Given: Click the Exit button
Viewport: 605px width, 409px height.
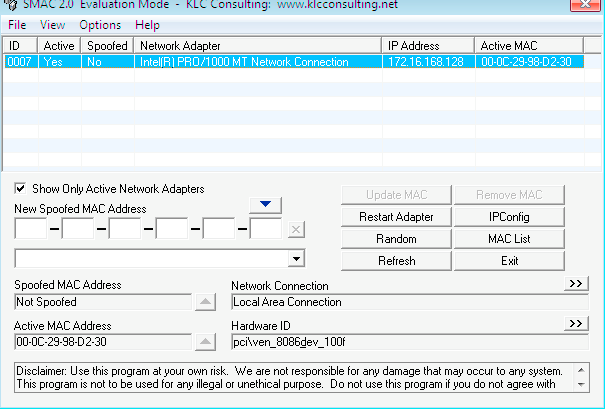Looking at the screenshot, I should (509, 261).
